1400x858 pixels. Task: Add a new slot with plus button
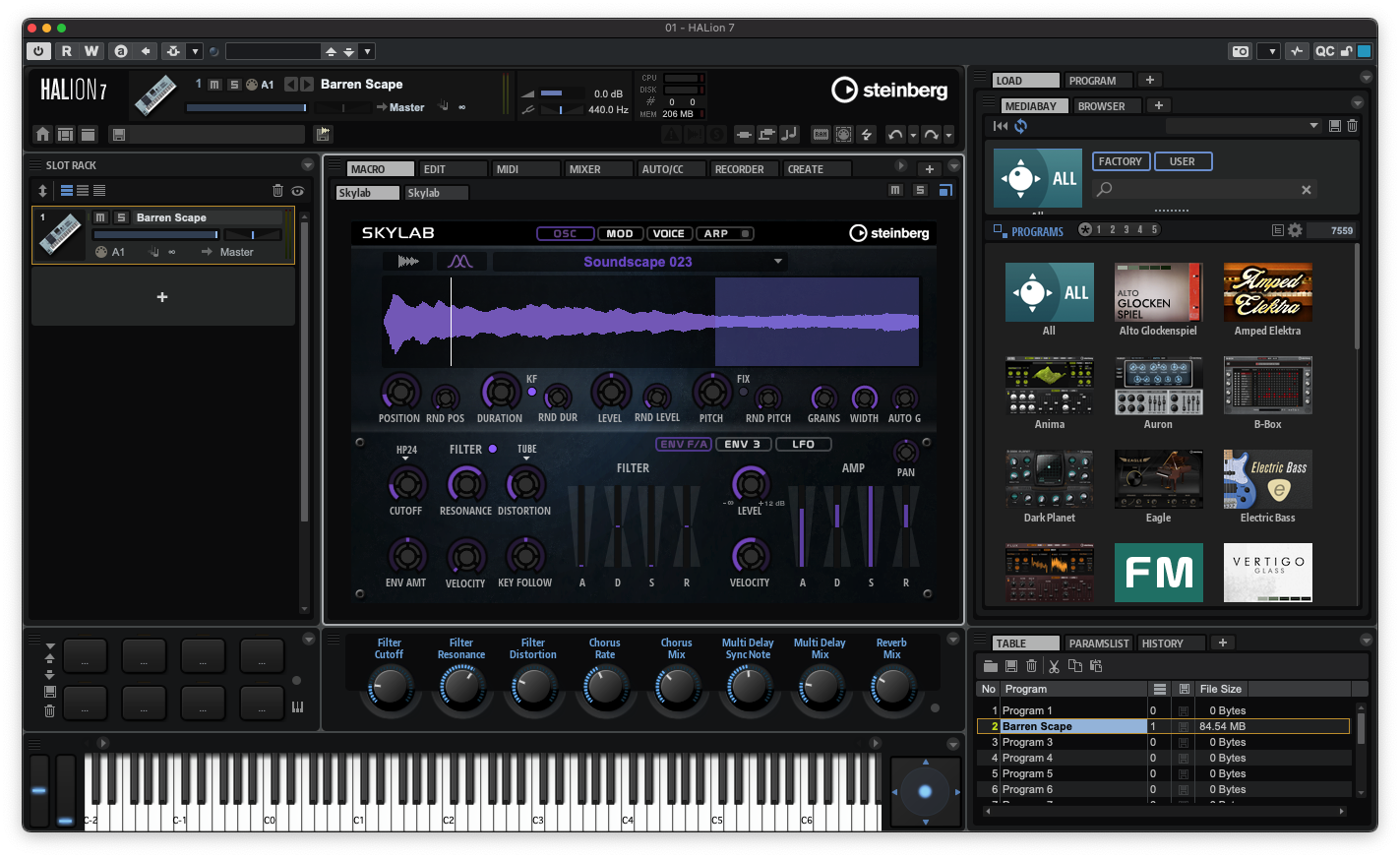click(x=162, y=297)
